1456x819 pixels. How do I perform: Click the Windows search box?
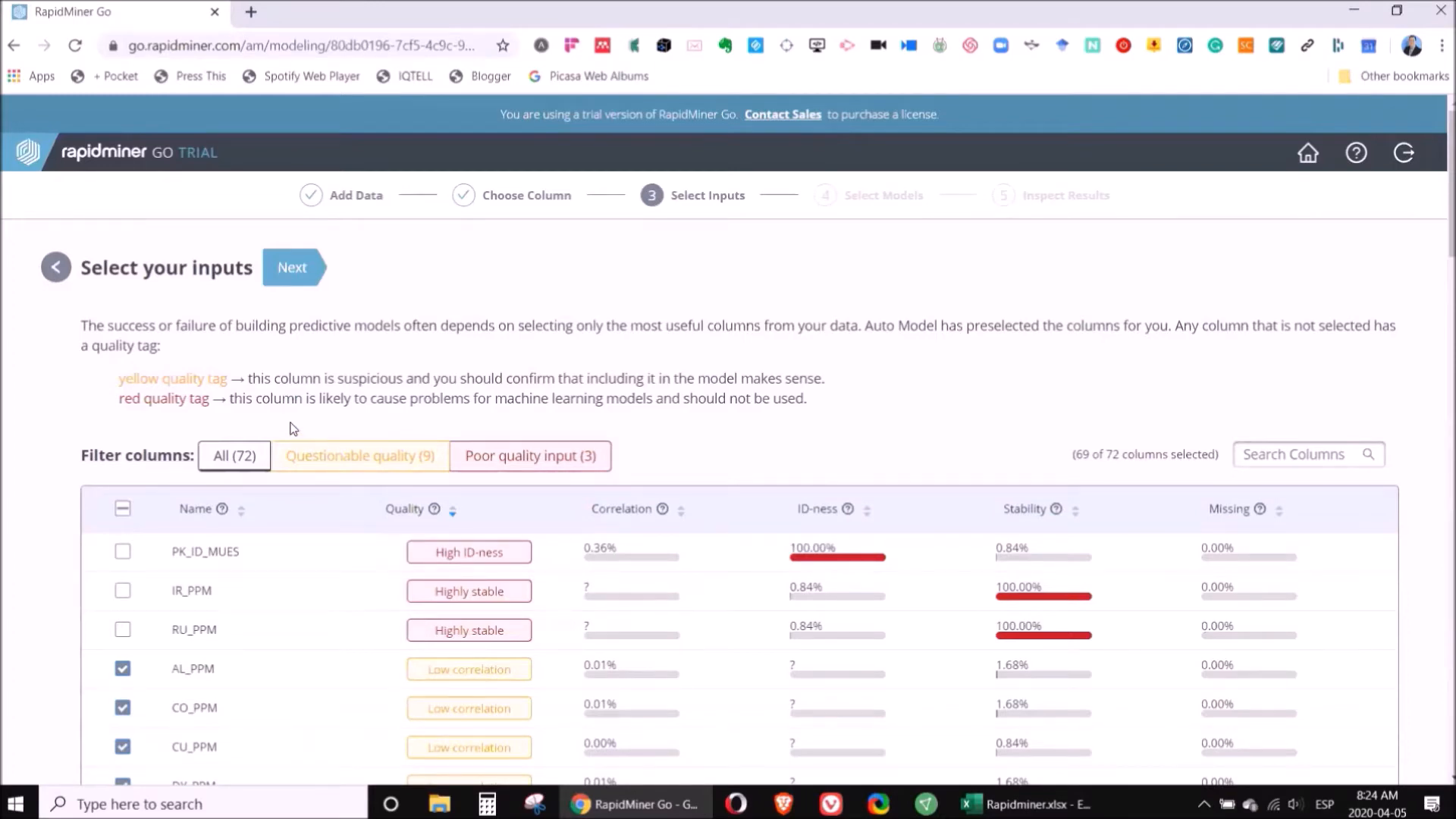[x=203, y=804]
